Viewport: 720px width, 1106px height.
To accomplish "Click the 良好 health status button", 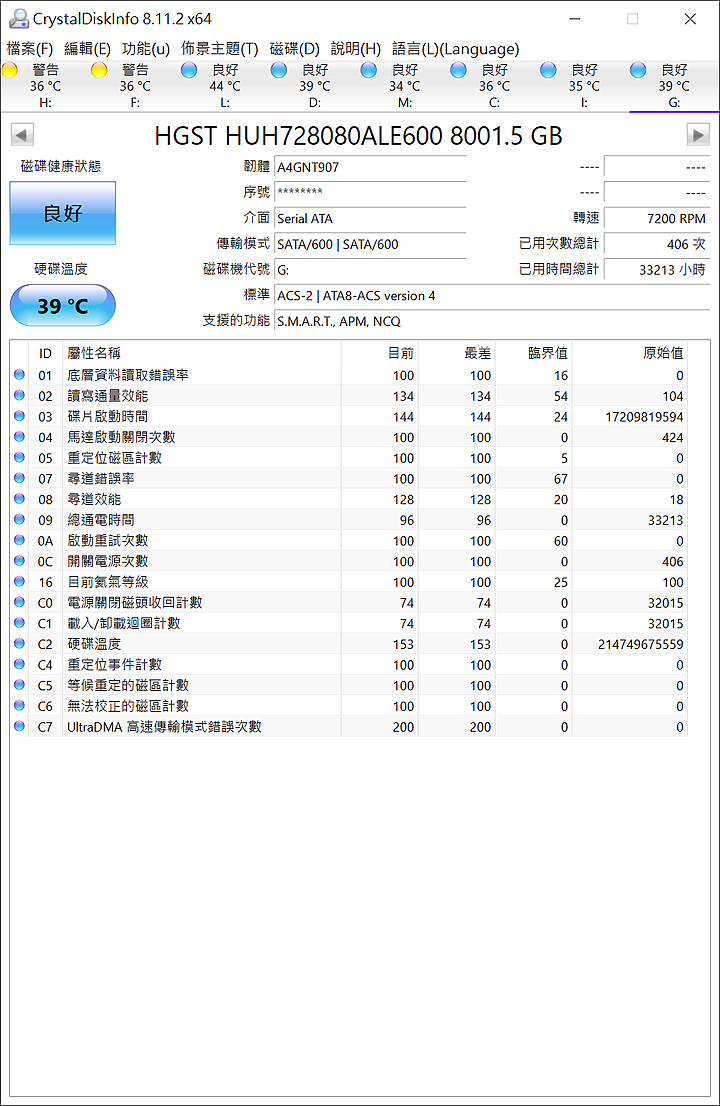I will 63,213.
